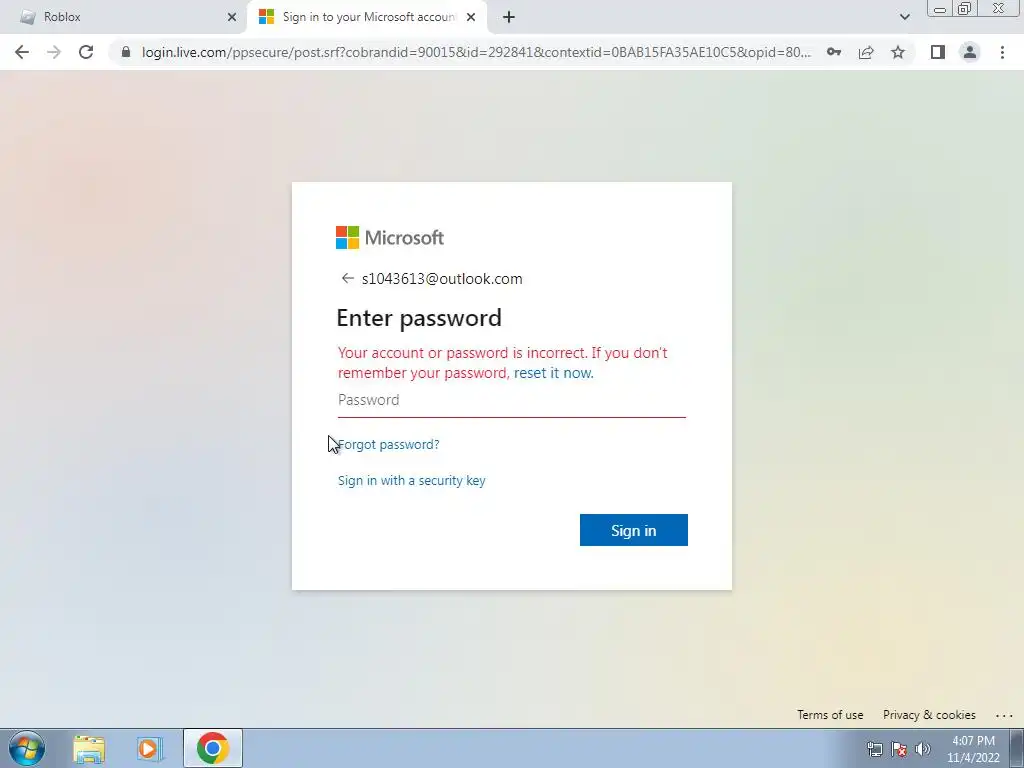1024x768 pixels.
Task: Click the Show desktop strip
Action: pyautogui.click(x=1017, y=748)
